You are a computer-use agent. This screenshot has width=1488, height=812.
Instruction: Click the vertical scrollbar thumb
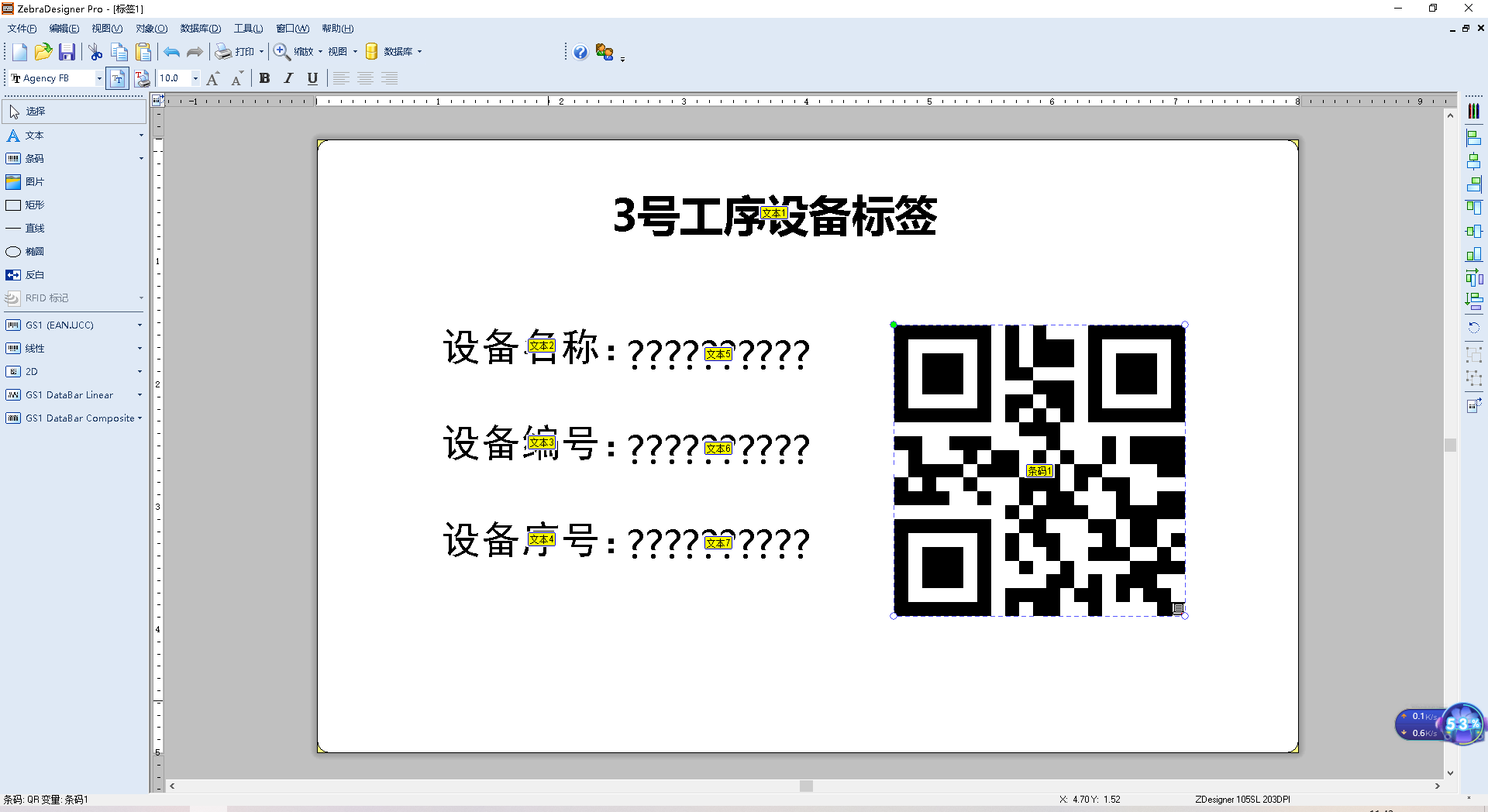click(1450, 445)
